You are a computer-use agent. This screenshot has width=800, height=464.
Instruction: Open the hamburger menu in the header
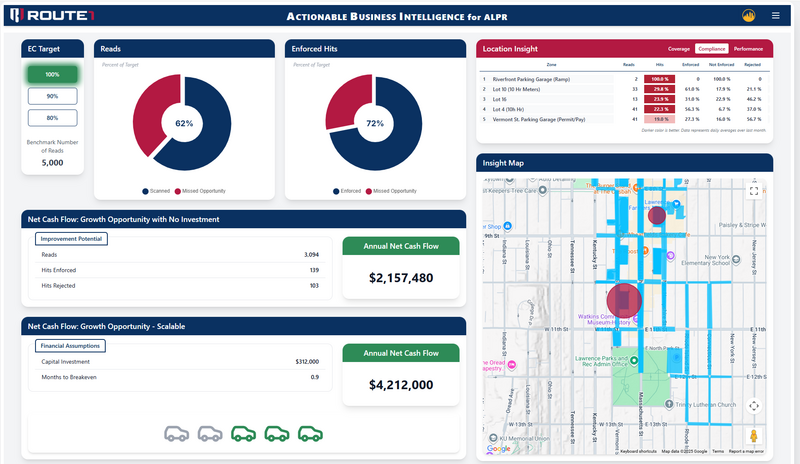tap(775, 15)
